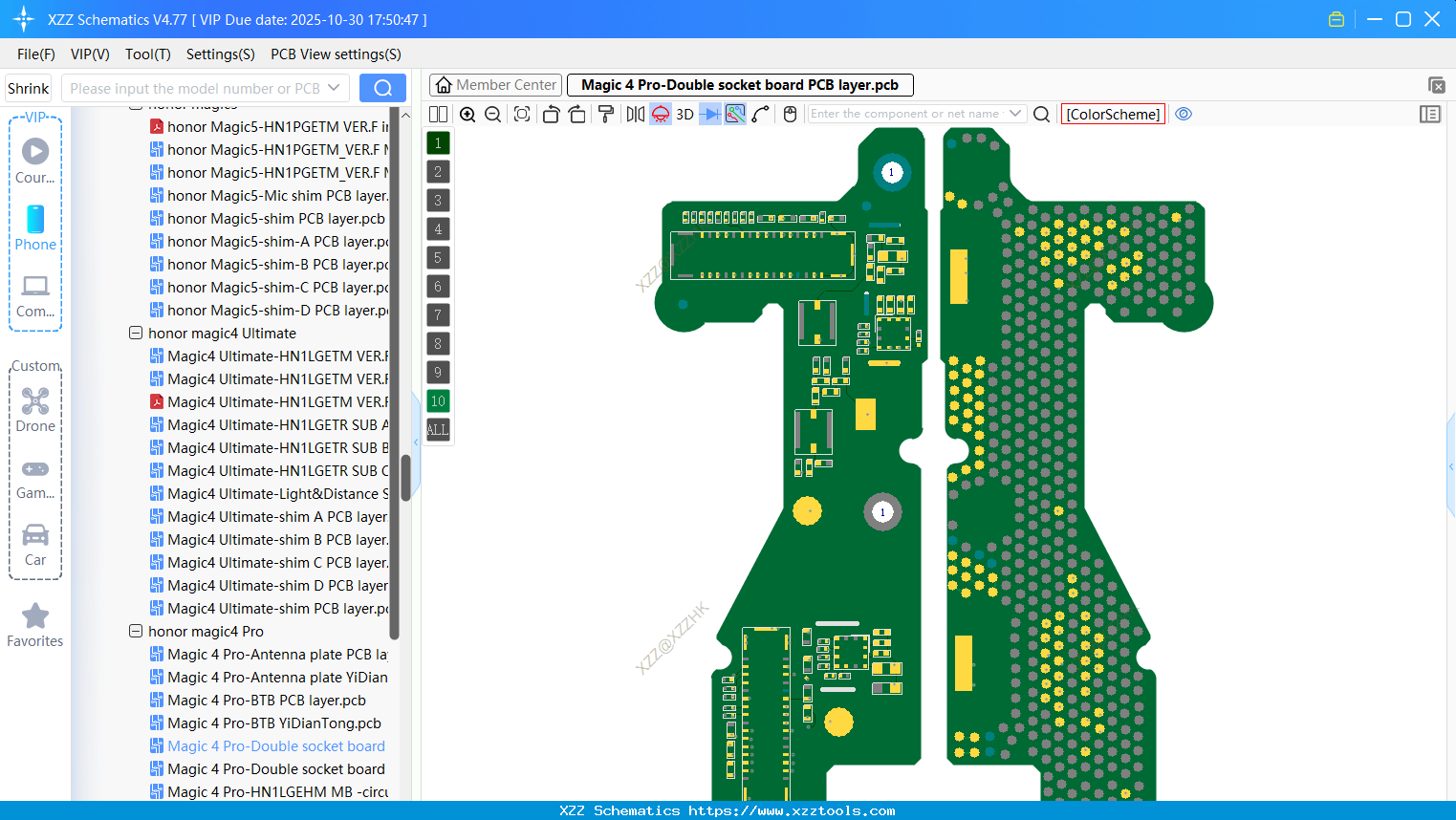Click the window list icon at top right
This screenshot has width=1456, height=820.
pyautogui.click(x=1436, y=85)
